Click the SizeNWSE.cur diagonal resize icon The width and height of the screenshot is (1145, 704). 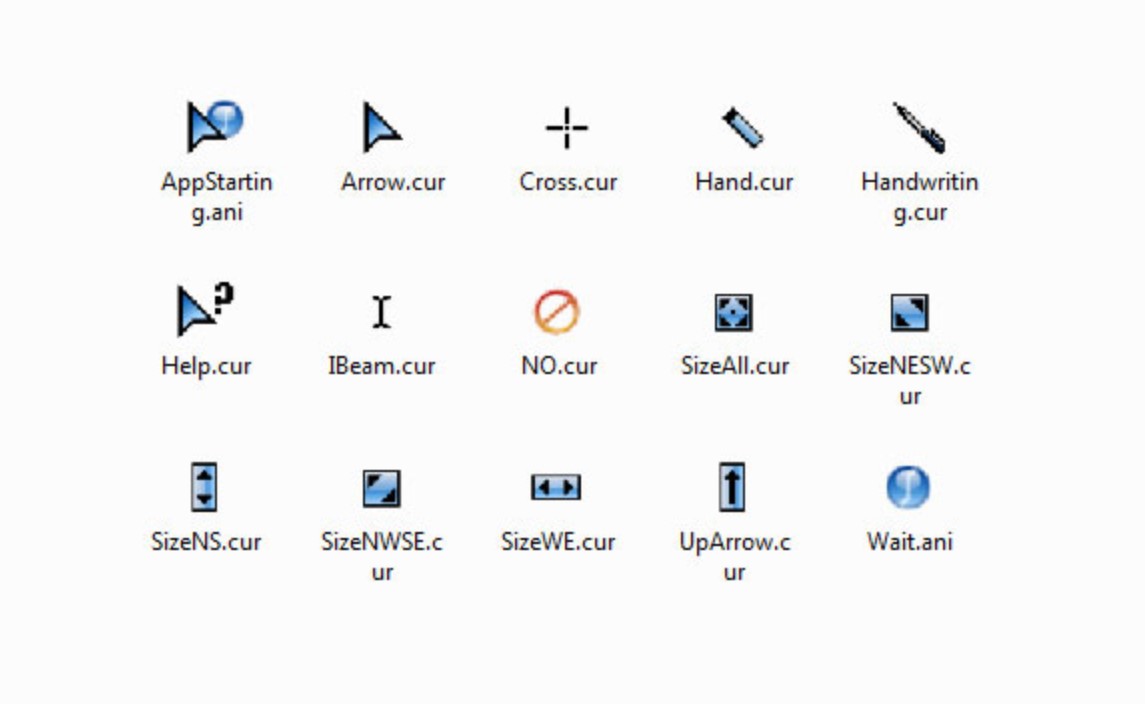[382, 488]
